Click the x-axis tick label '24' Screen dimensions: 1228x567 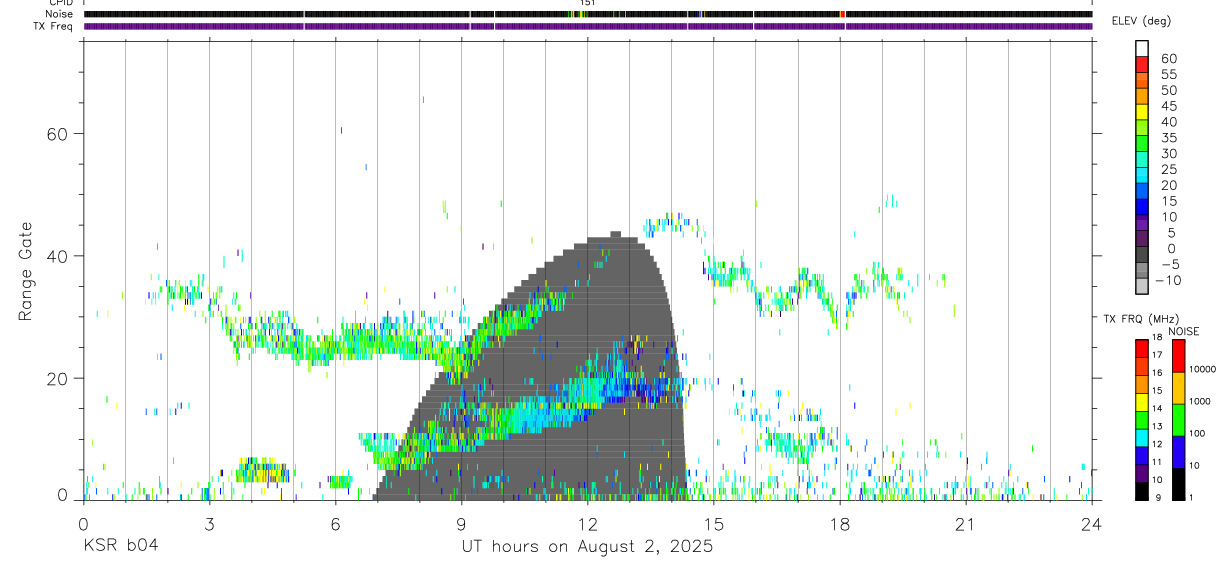(x=1092, y=523)
